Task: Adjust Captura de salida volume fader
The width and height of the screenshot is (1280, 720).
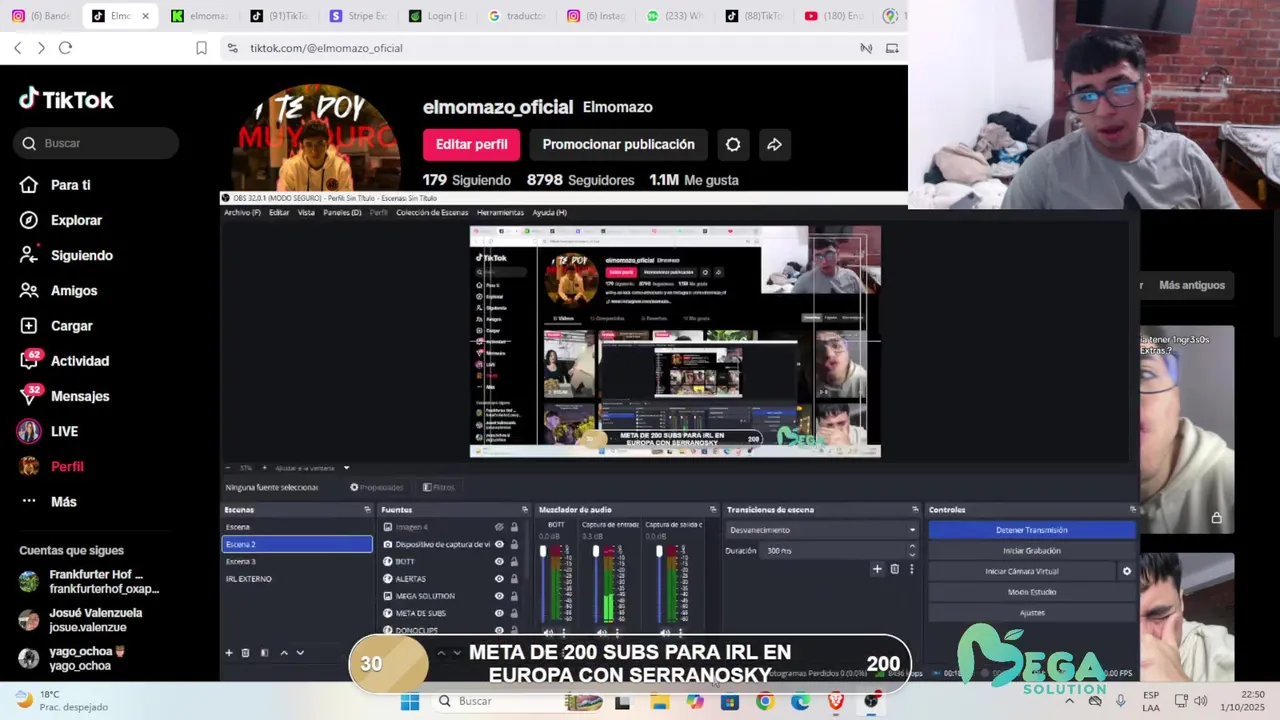Action: (659, 552)
